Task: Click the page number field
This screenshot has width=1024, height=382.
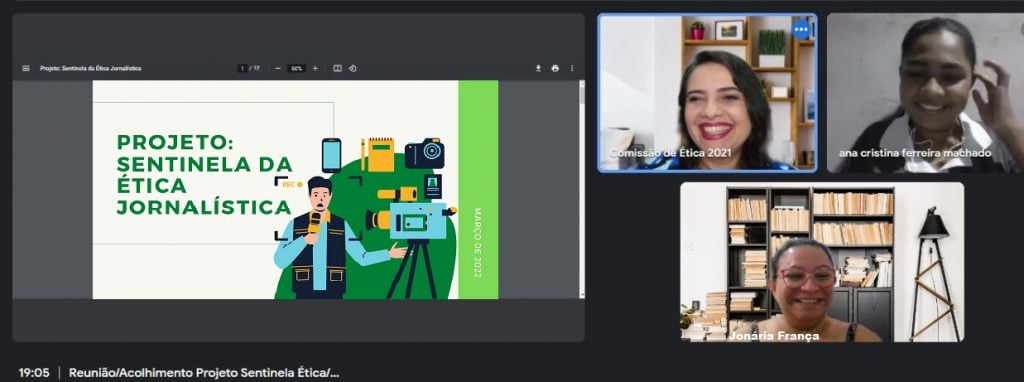Action: pyautogui.click(x=242, y=68)
